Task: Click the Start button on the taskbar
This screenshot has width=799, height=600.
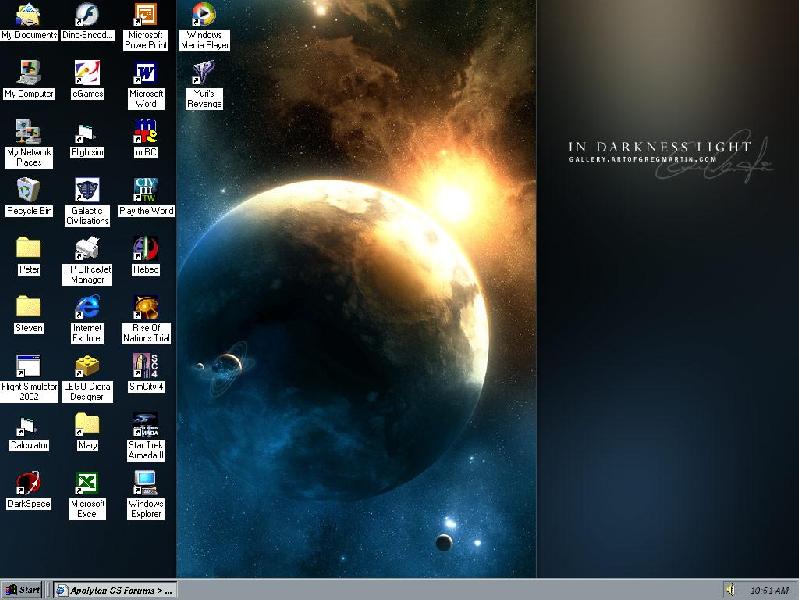Action: click(x=23, y=590)
